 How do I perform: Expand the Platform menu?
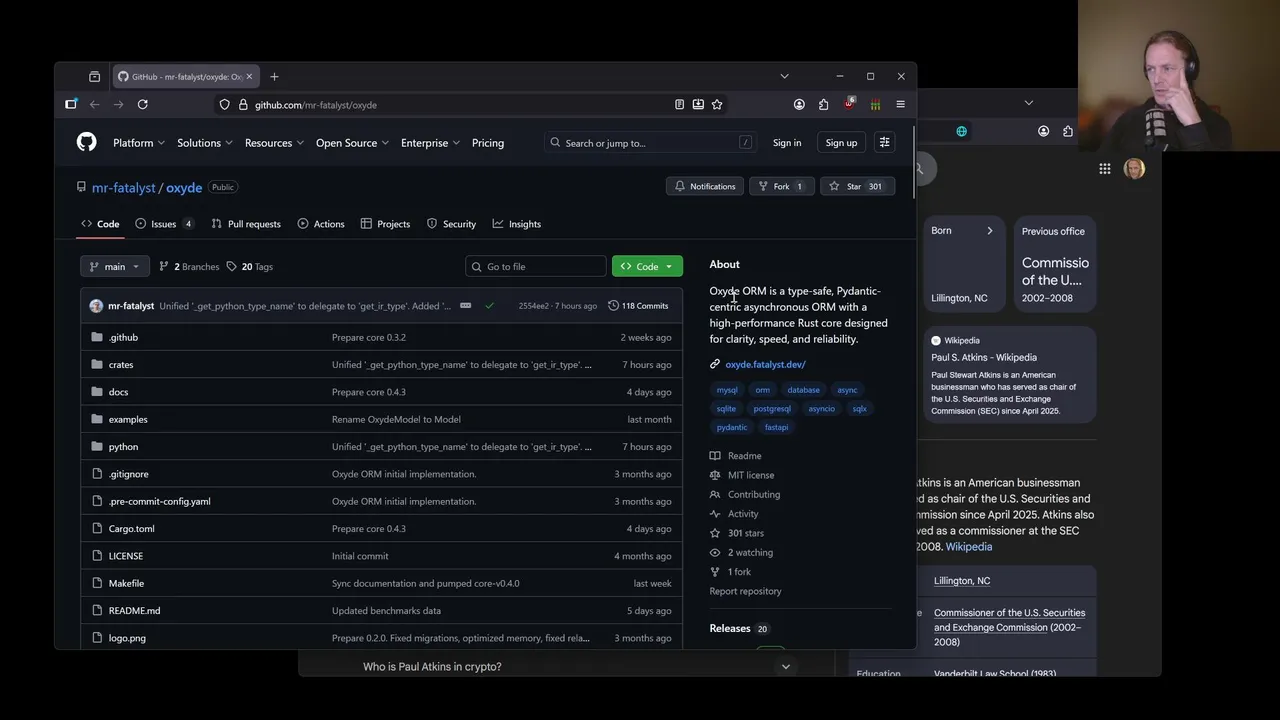pyautogui.click(x=139, y=143)
